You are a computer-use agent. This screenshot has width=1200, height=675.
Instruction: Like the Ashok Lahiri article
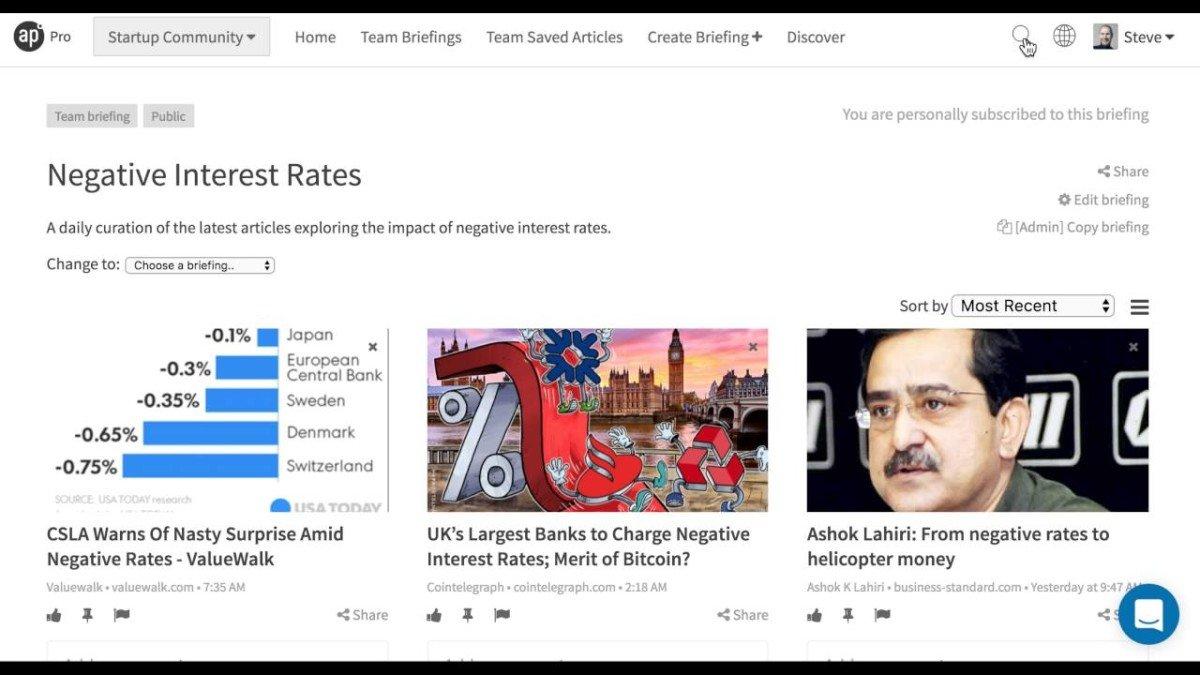click(x=814, y=615)
